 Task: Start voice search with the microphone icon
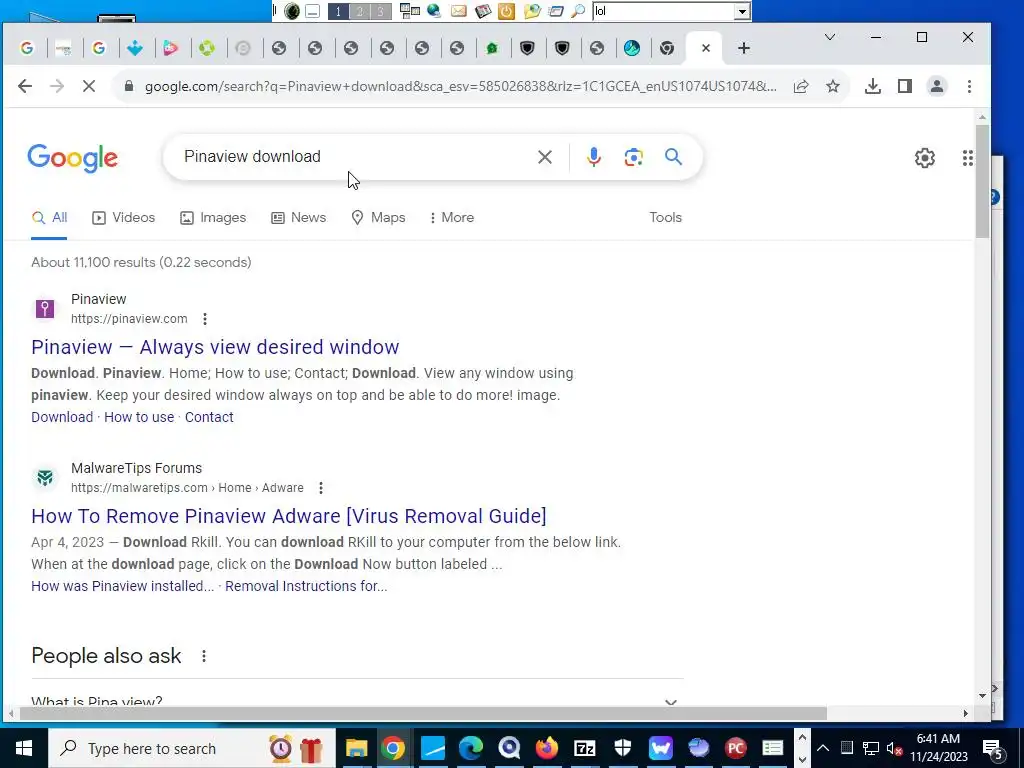point(594,157)
